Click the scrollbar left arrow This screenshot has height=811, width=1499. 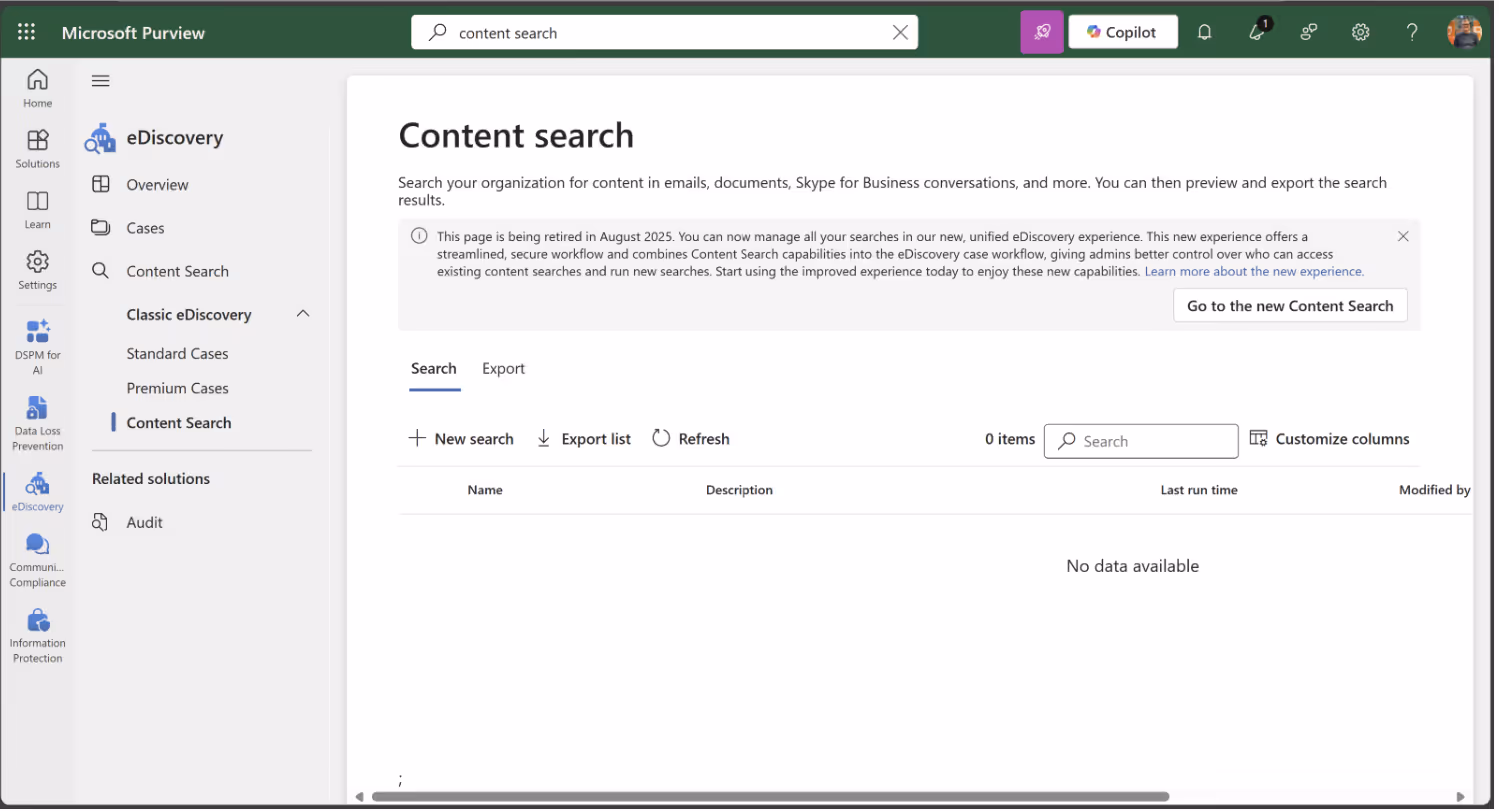pyautogui.click(x=360, y=797)
